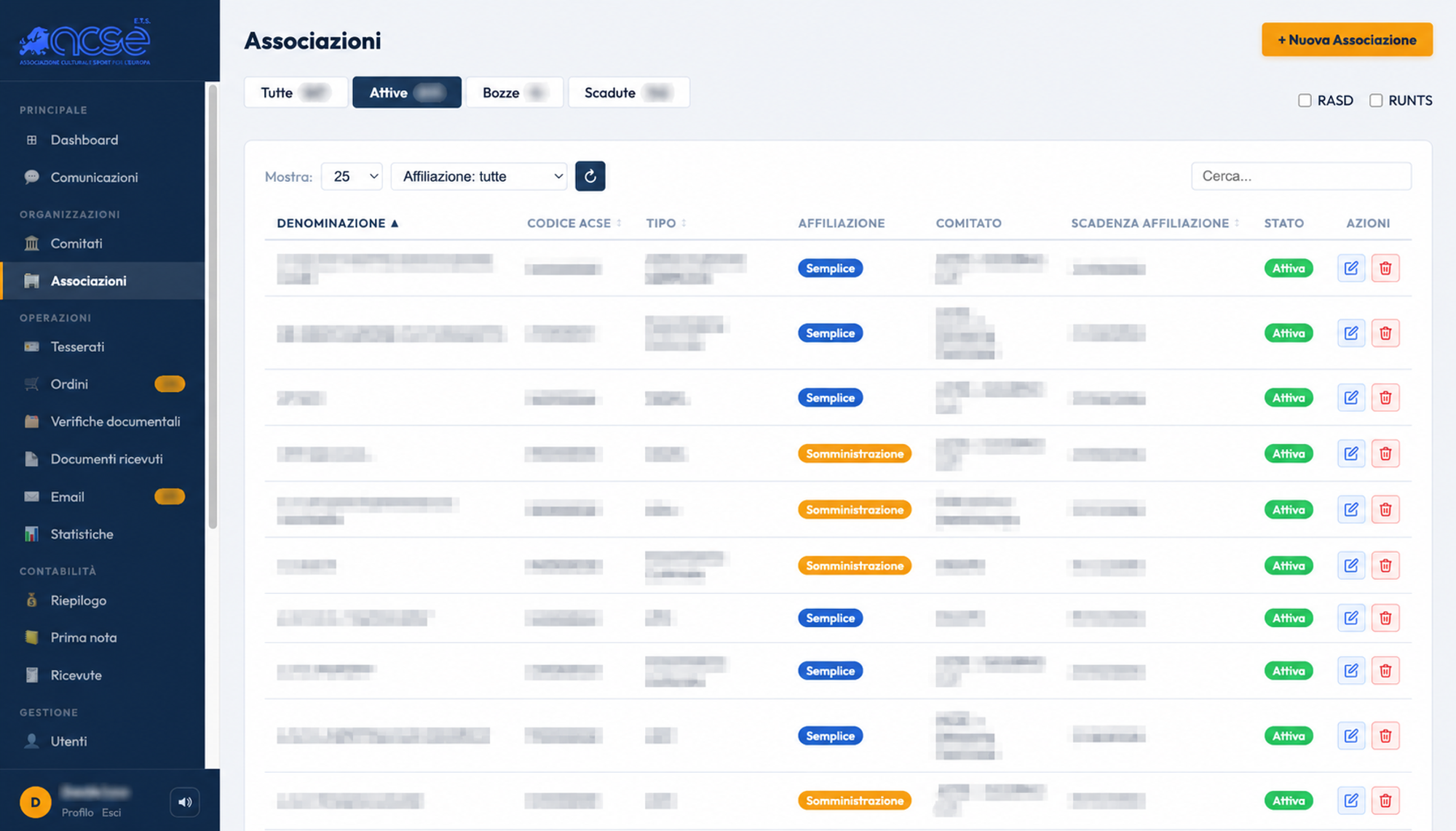Open Prima nota page
This screenshot has height=831, width=1456.
[x=103, y=637]
